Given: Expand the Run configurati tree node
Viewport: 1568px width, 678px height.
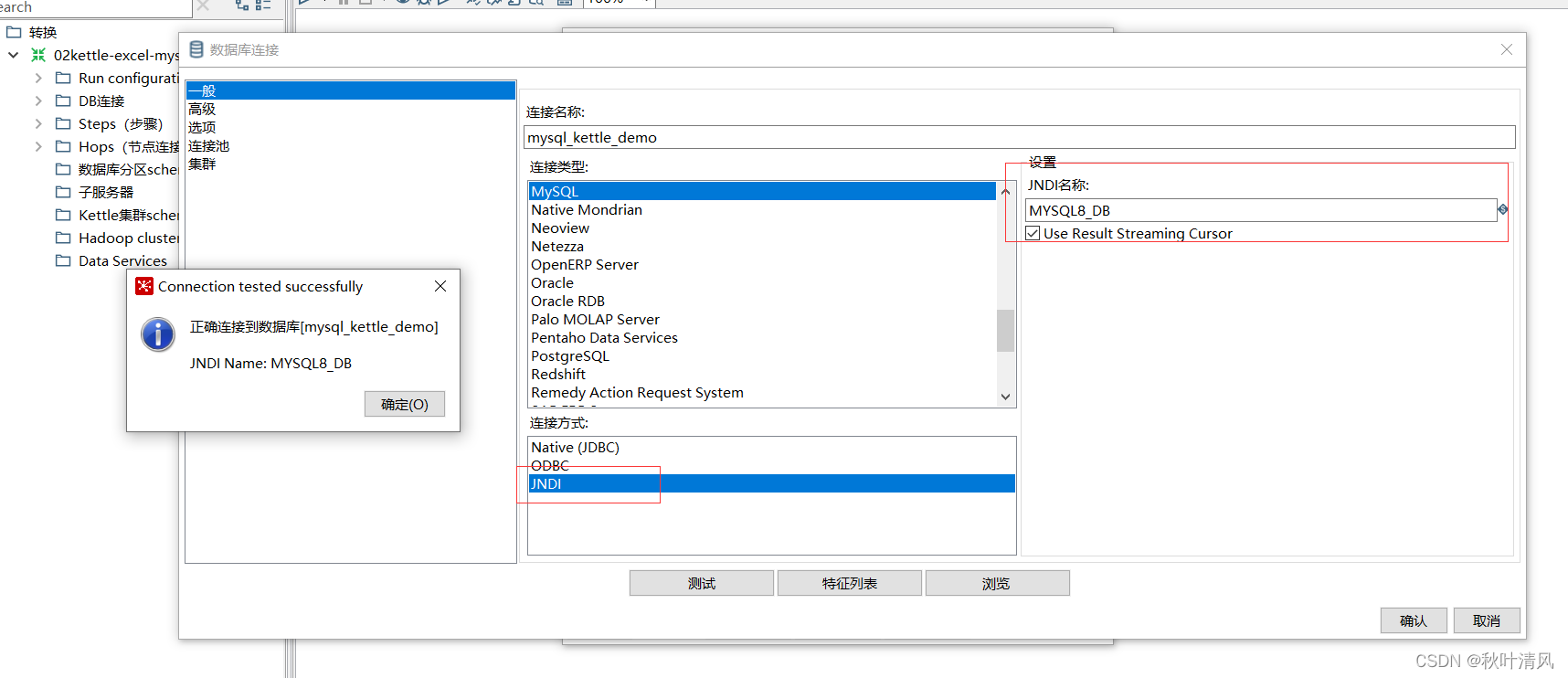Looking at the screenshot, I should [38, 78].
